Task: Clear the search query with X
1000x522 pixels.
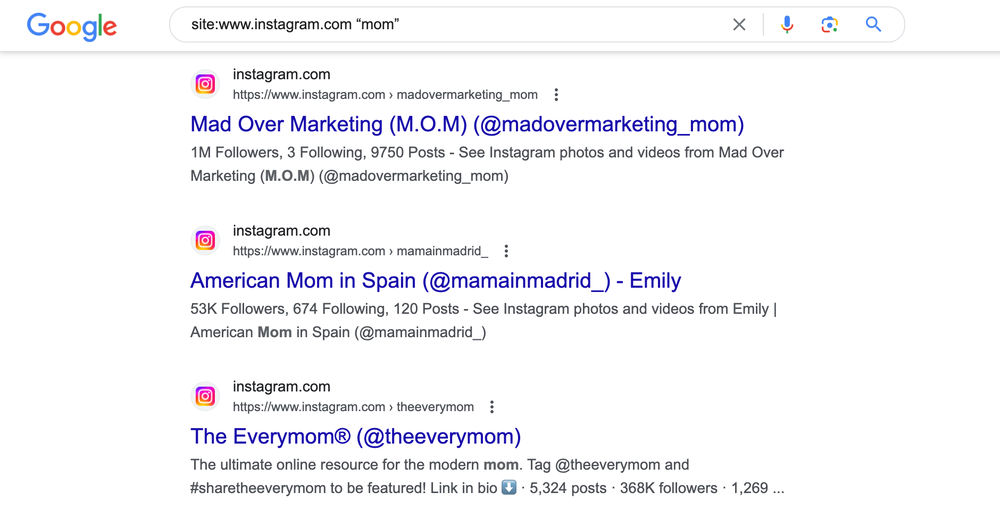Action: [x=739, y=25]
